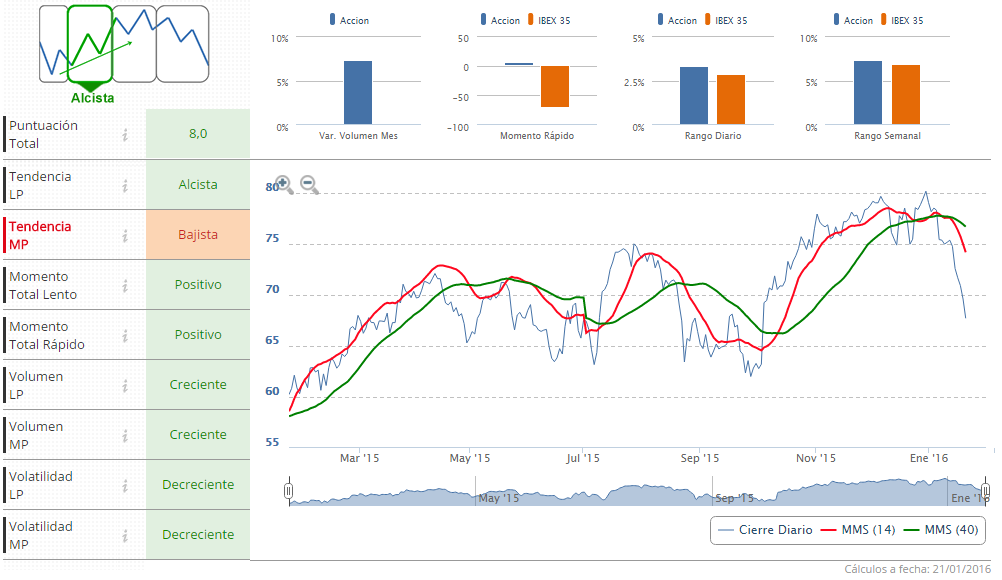The image size is (1002, 580).
Task: Click the blue Accion bar in Rango Semanal
Action: point(868,93)
